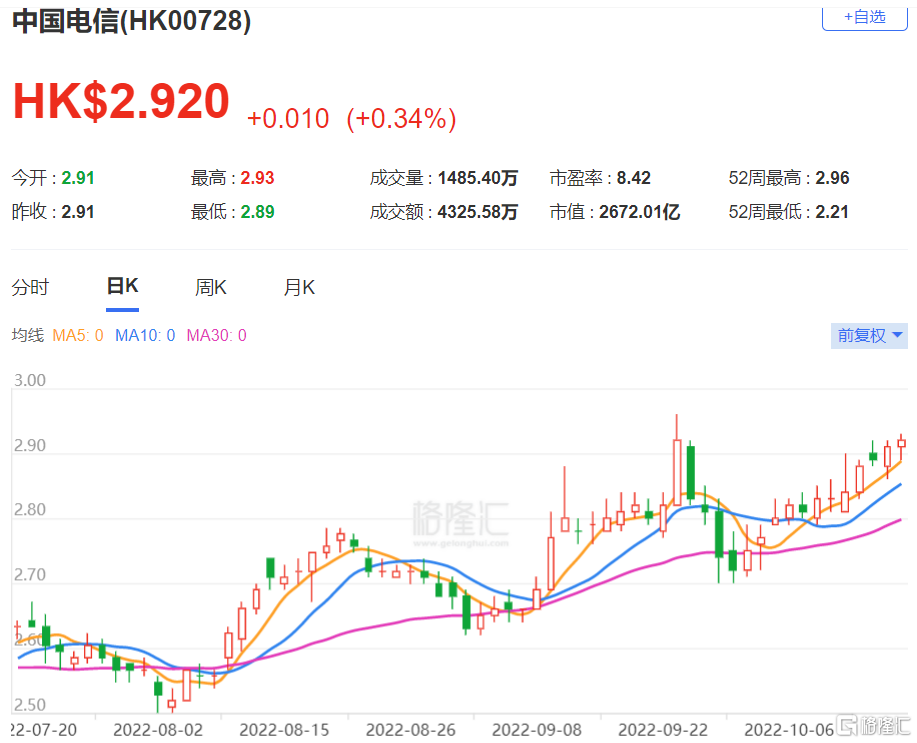Click the 今开 opening price 2.91
The width and height of the screenshot is (917, 743).
(78, 178)
